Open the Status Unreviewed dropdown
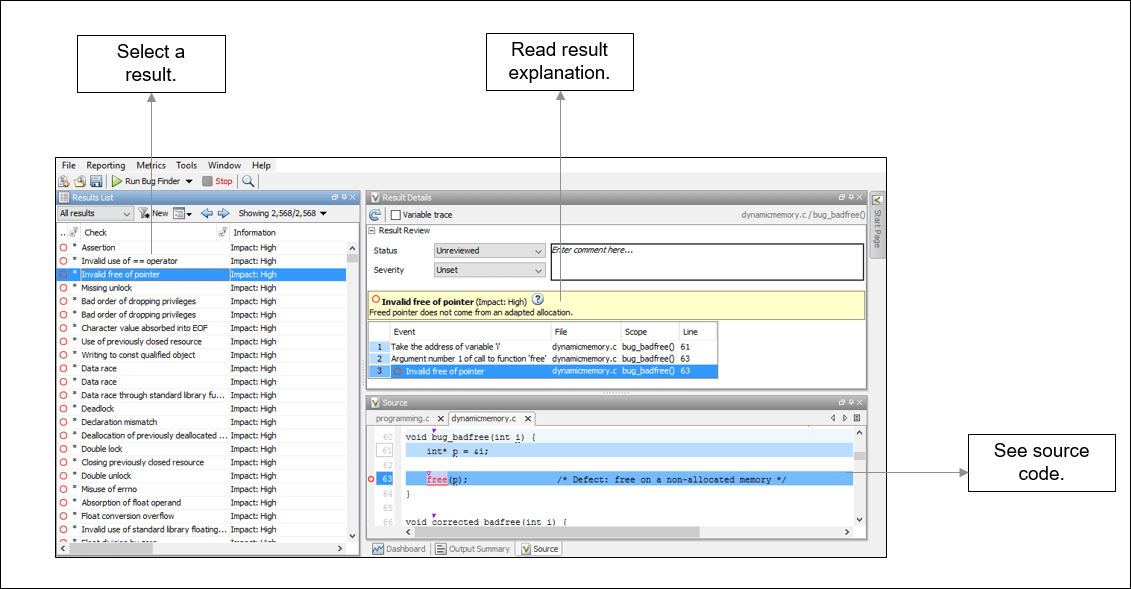1131x589 pixels. click(x=489, y=251)
